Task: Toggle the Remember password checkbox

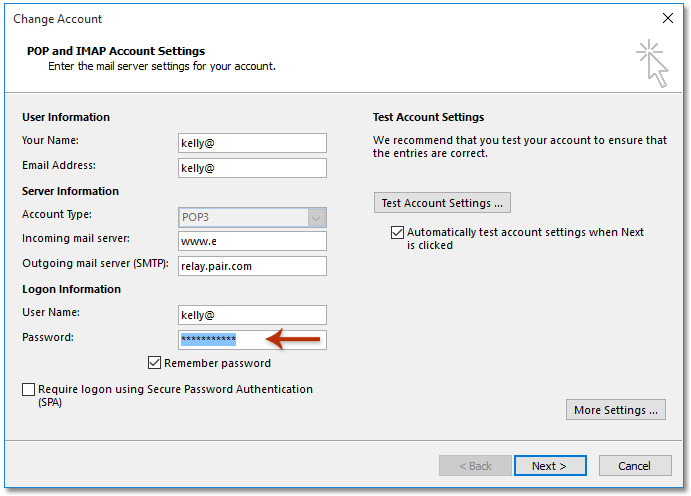Action: pos(155,363)
